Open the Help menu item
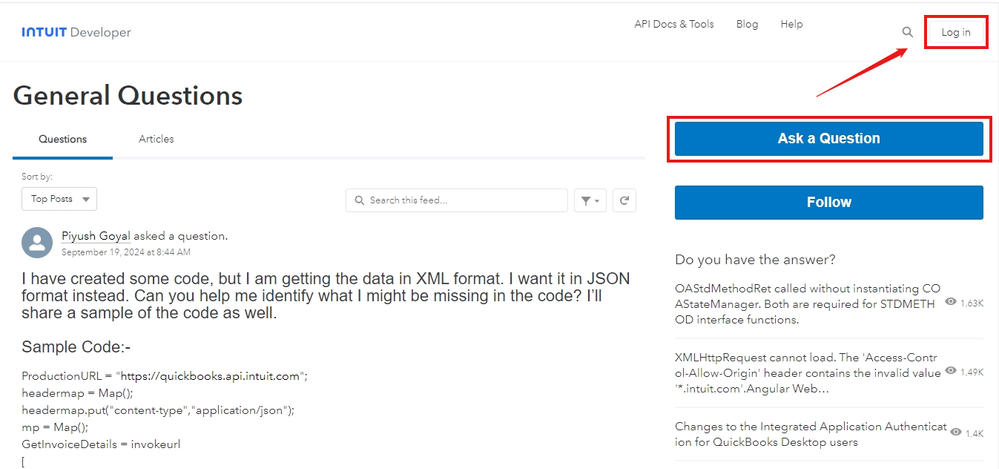Viewport: 999px width, 469px height. tap(791, 24)
